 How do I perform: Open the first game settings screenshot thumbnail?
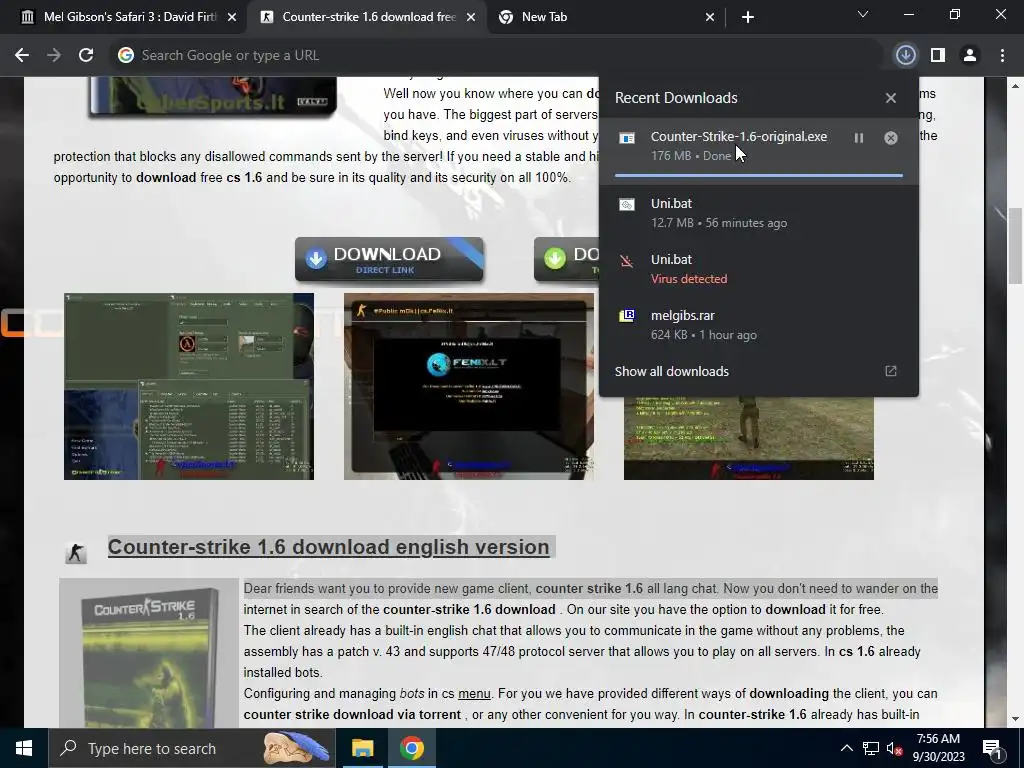189,387
